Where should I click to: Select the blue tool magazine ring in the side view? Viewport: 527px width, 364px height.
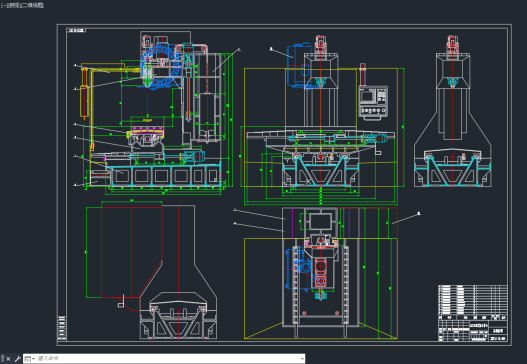(160, 67)
